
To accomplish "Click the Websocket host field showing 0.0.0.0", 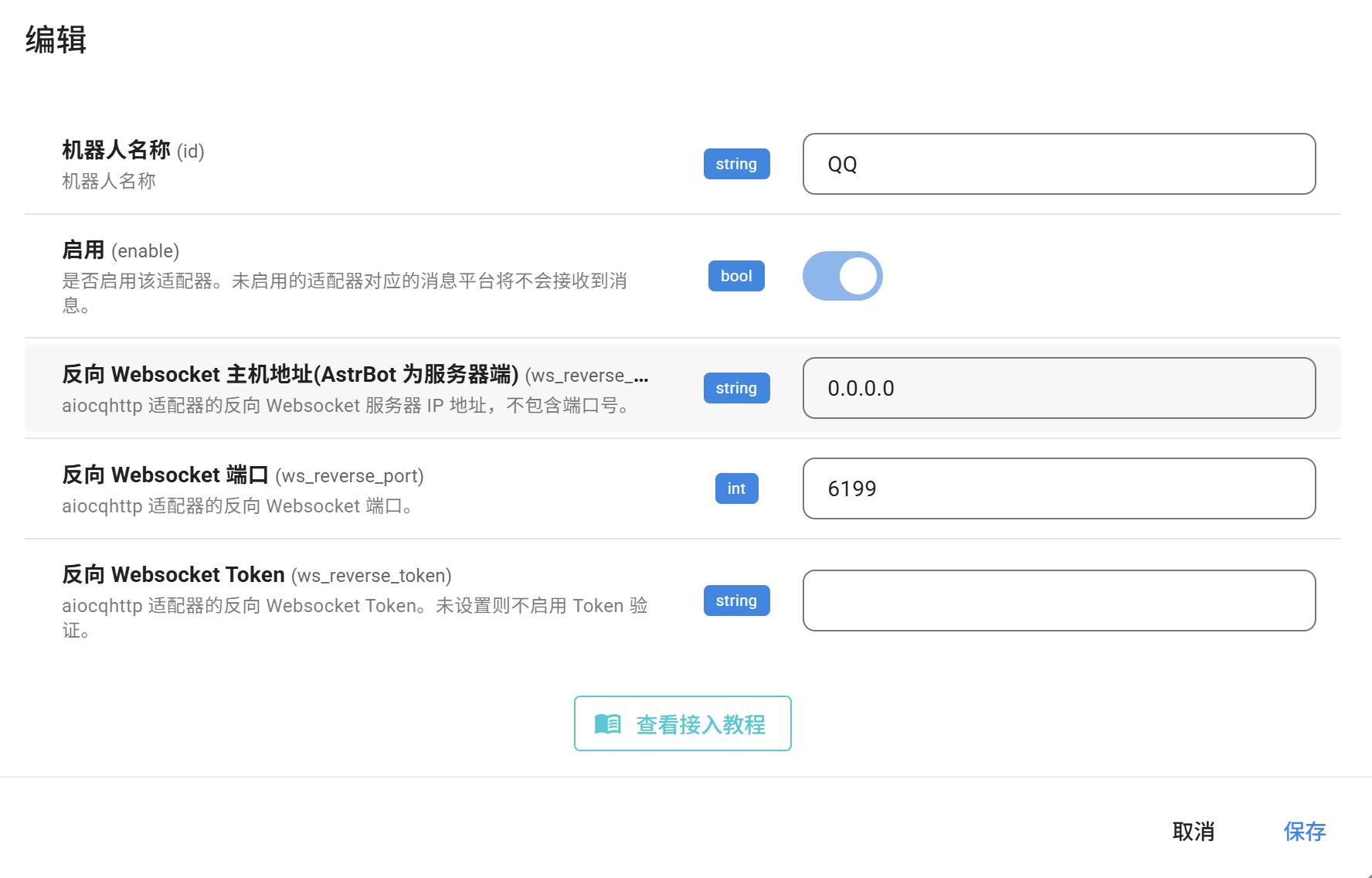I will click(x=1058, y=388).
